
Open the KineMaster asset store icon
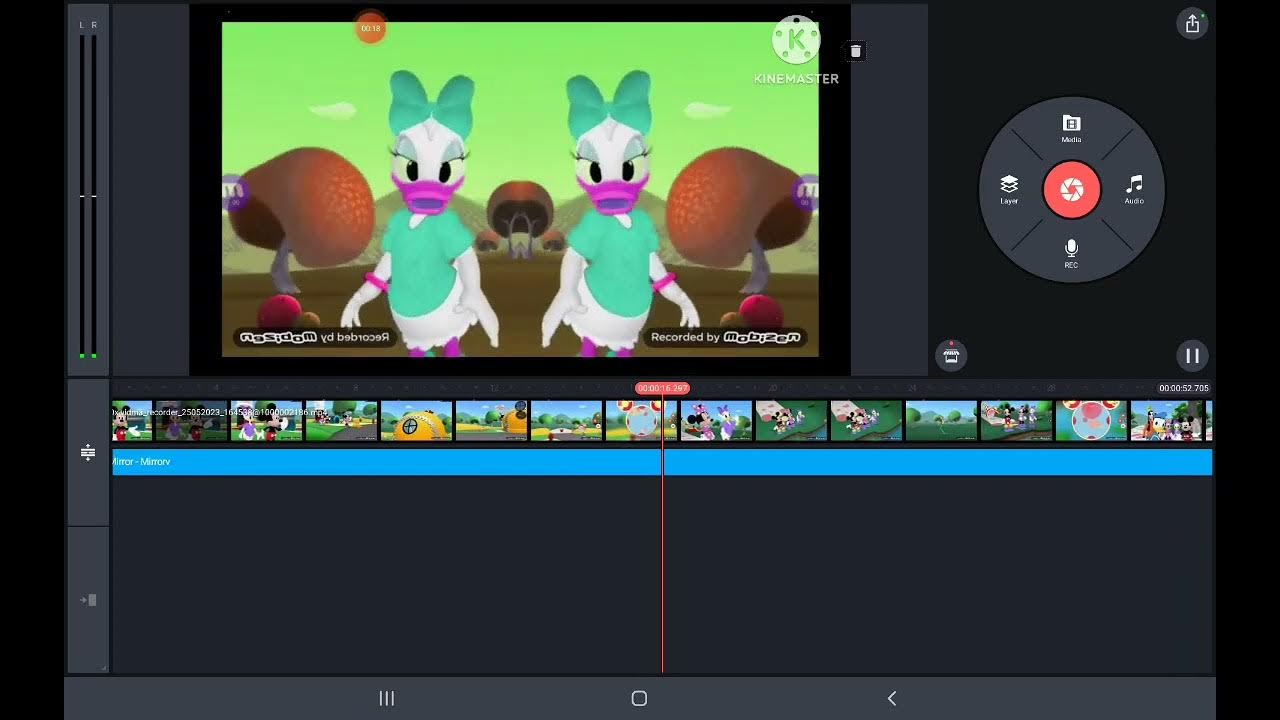coord(951,355)
